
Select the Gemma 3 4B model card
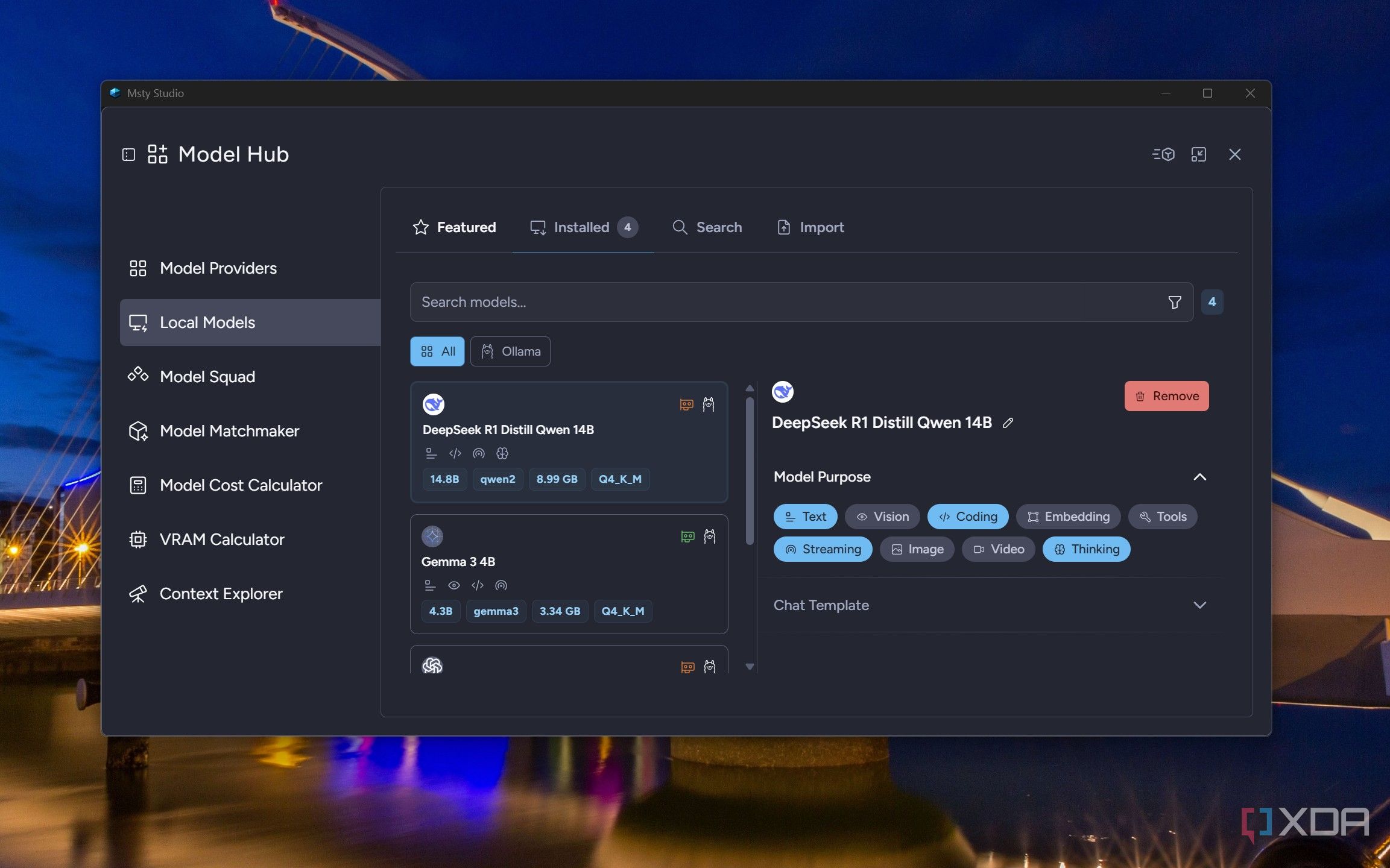pos(569,574)
